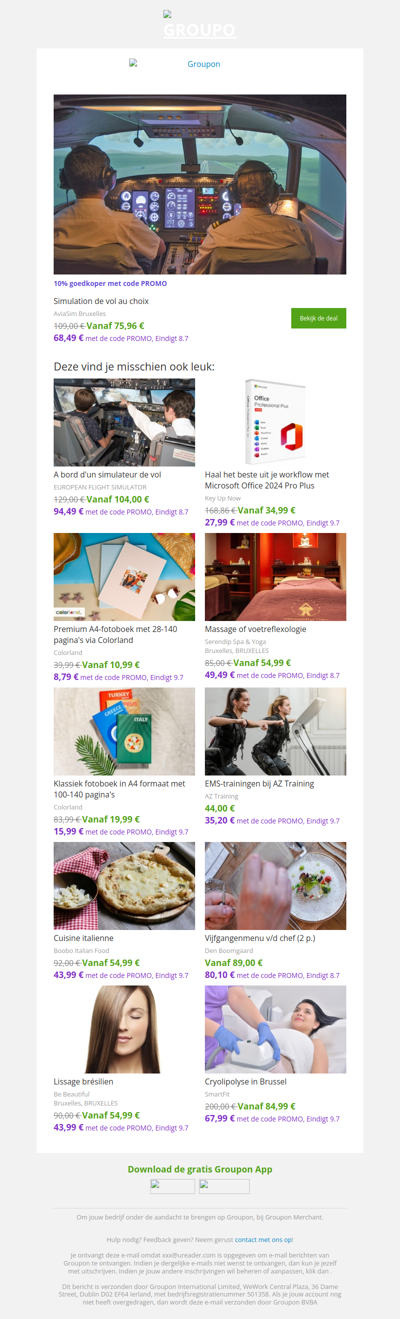The width and height of the screenshot is (400, 1319).
Task: Click the Download de gratis Groupon App heading
Action: coord(200,1169)
